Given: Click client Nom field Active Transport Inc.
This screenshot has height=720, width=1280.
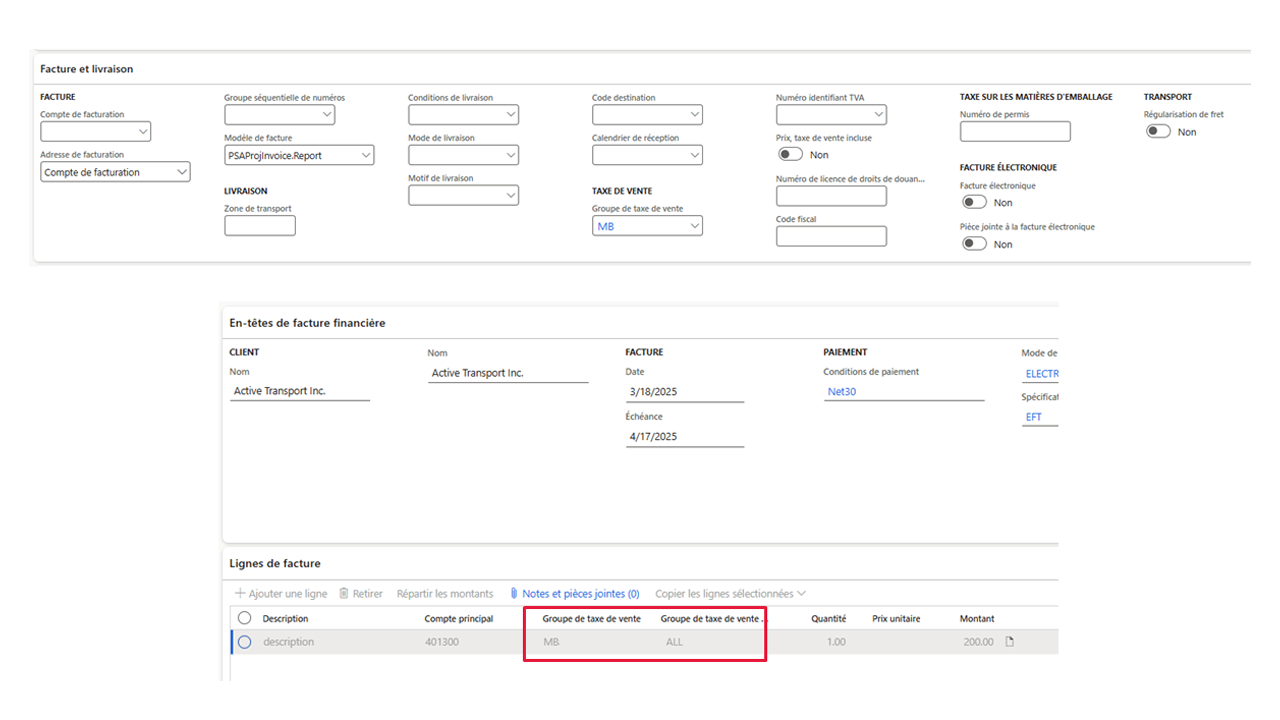Looking at the screenshot, I should pyautogui.click(x=300, y=391).
